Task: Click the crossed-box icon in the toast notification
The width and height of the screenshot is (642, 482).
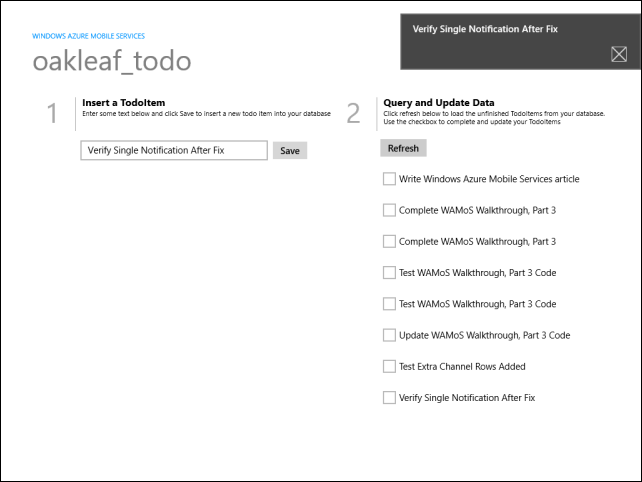Action: (x=618, y=55)
